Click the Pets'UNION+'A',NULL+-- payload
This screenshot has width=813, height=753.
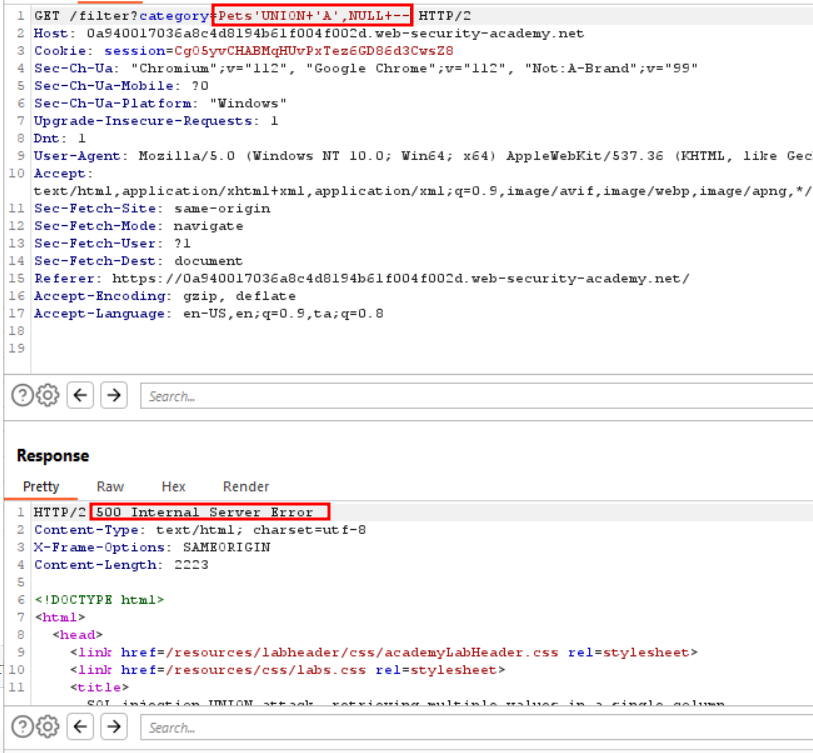(x=313, y=16)
